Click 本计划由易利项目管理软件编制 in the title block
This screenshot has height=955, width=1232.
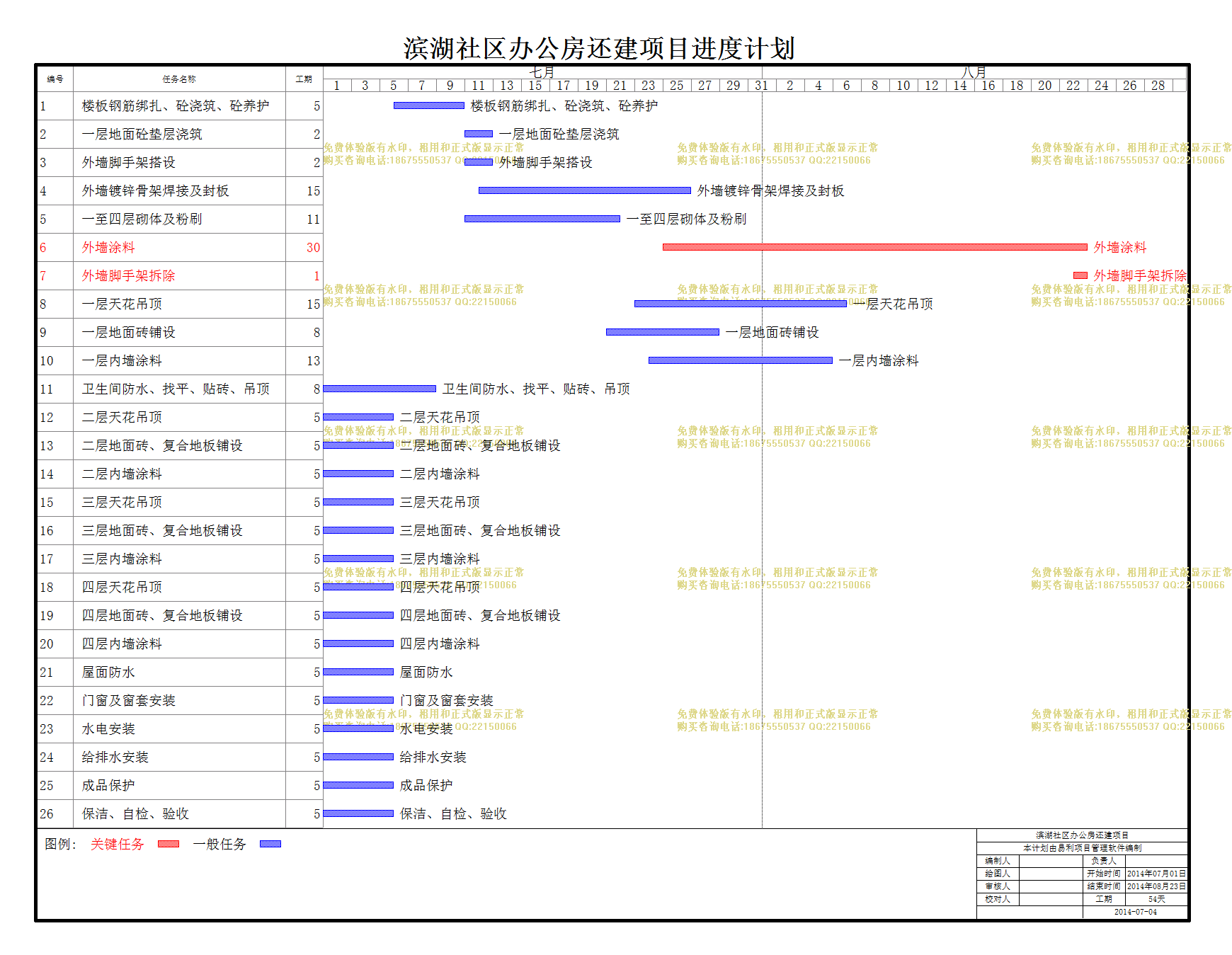tap(1082, 848)
